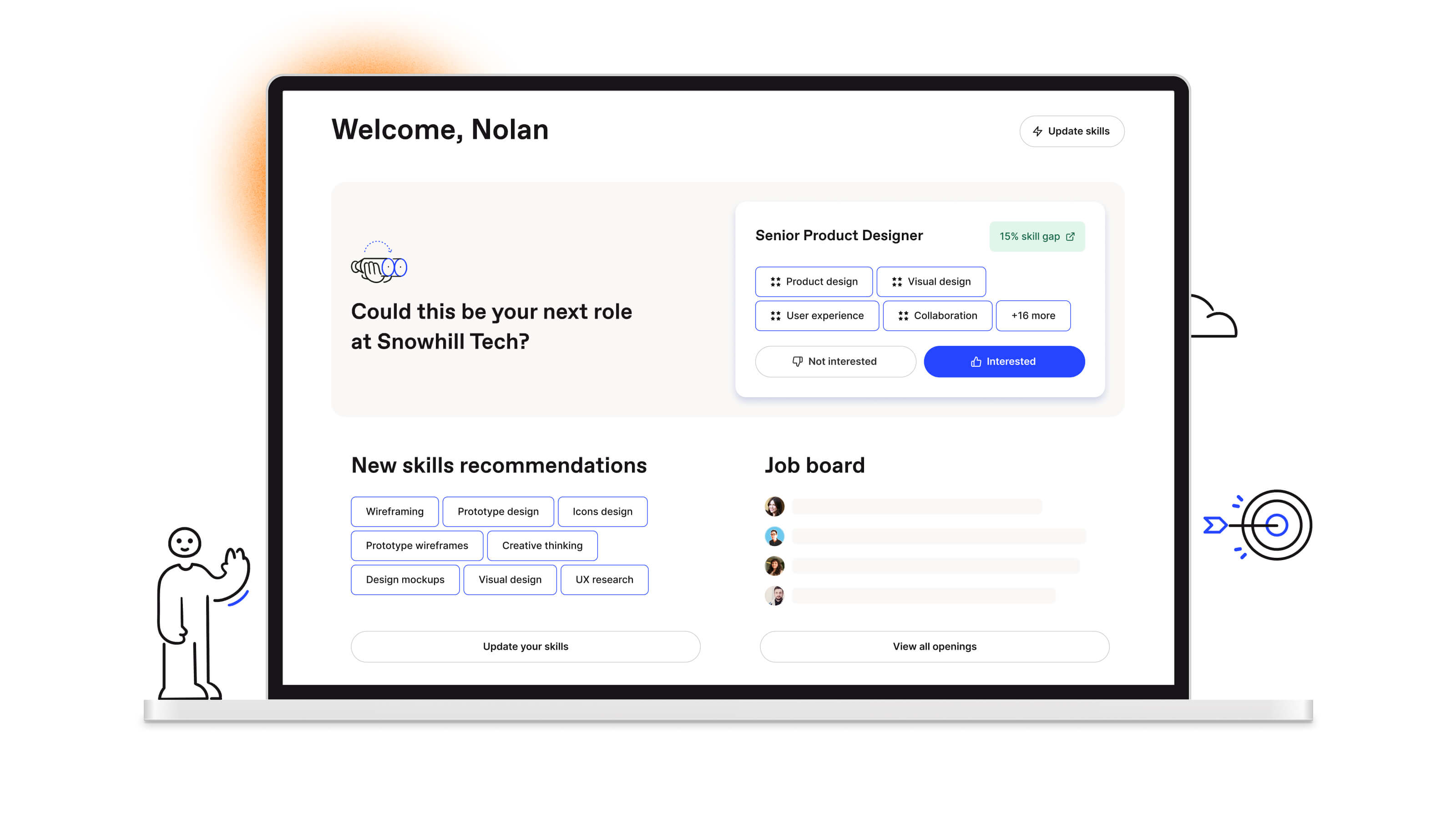Click the User experience grid icon

coord(776,316)
